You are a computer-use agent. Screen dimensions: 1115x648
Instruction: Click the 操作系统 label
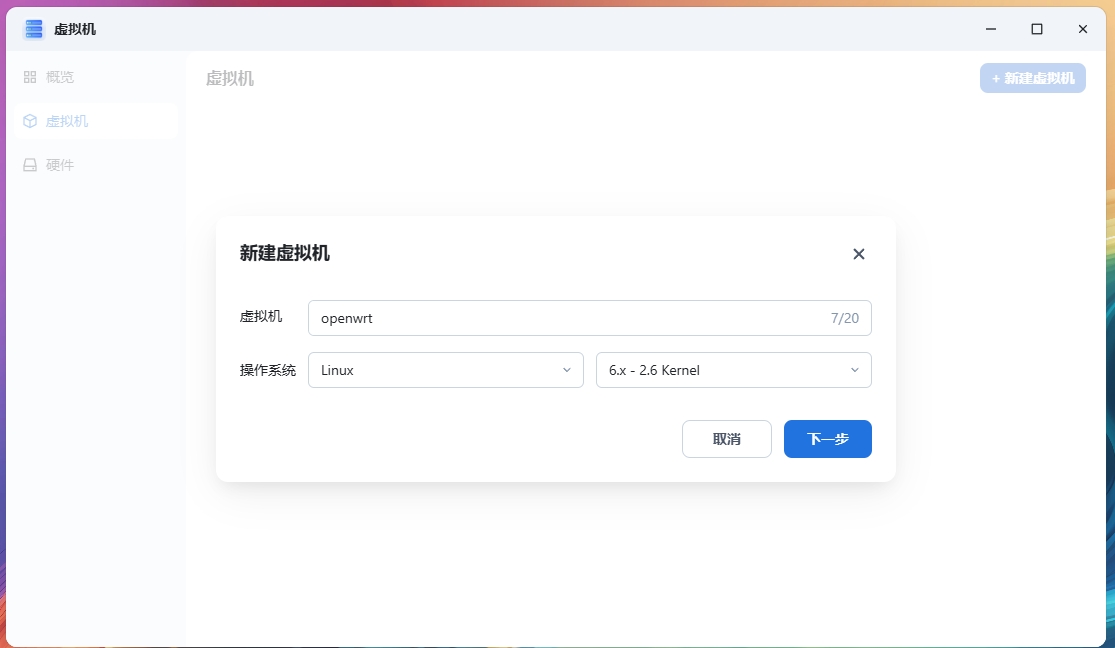pyautogui.click(x=267, y=370)
